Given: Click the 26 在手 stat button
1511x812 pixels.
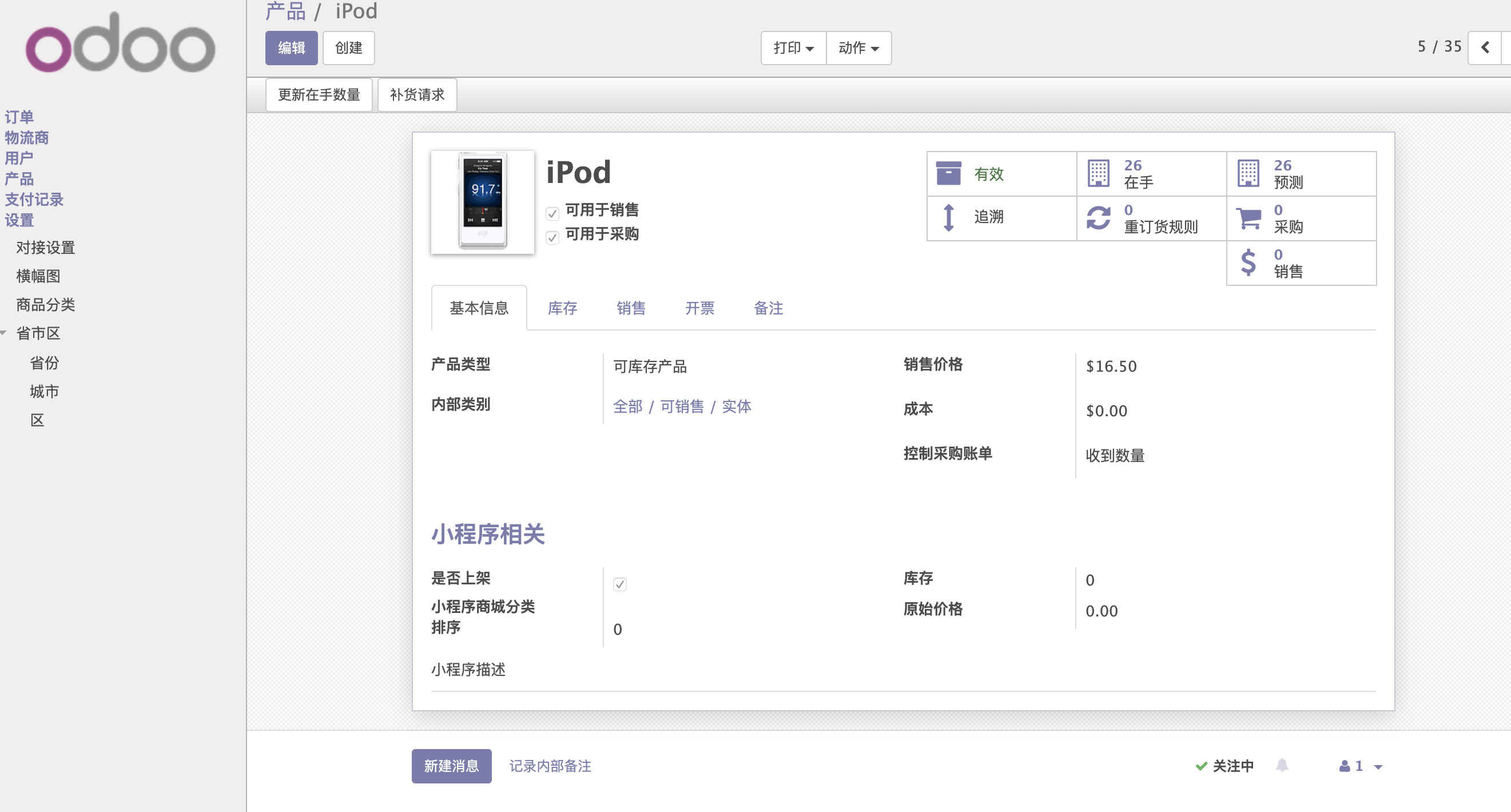Looking at the screenshot, I should pos(1151,173).
